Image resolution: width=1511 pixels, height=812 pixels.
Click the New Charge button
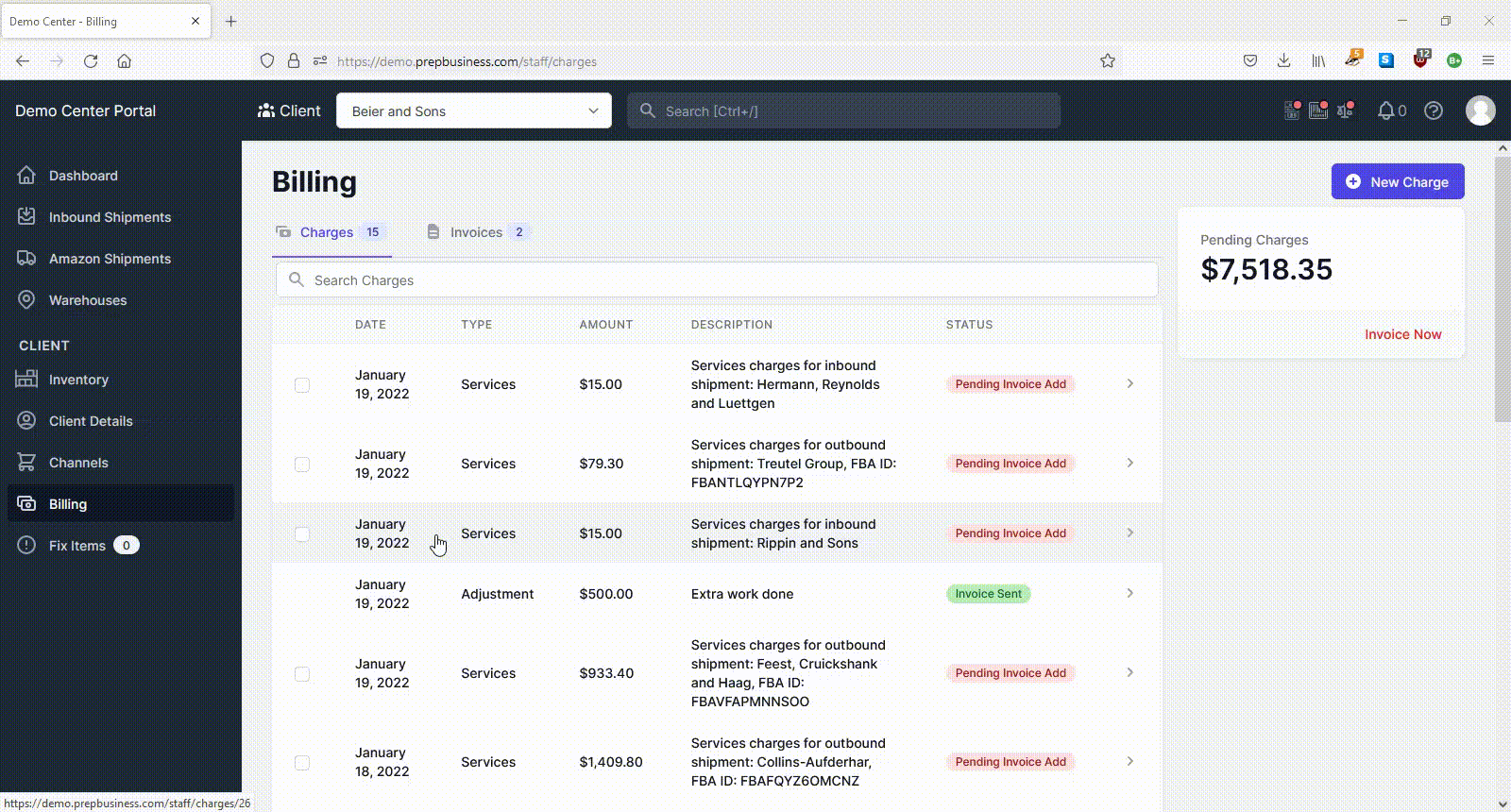click(1398, 181)
